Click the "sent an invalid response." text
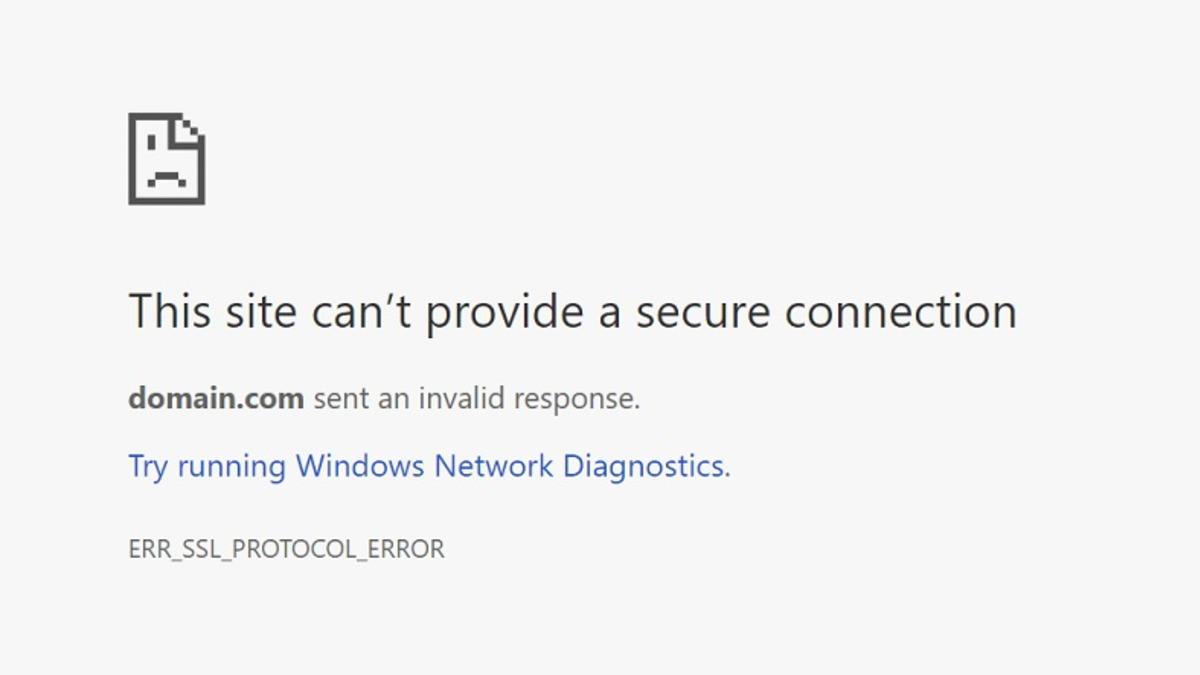1200x675 pixels. pos(476,398)
